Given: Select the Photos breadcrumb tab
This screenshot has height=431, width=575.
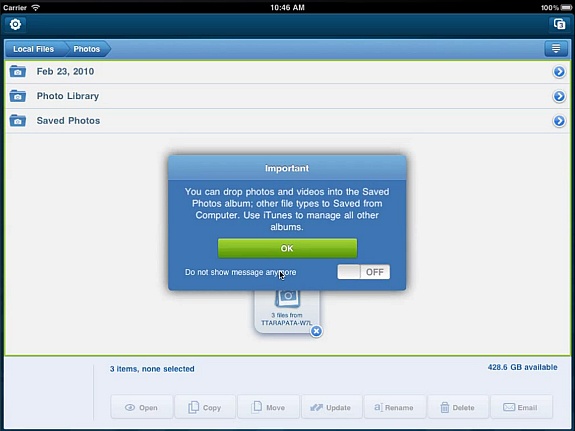Looking at the screenshot, I should tap(87, 49).
